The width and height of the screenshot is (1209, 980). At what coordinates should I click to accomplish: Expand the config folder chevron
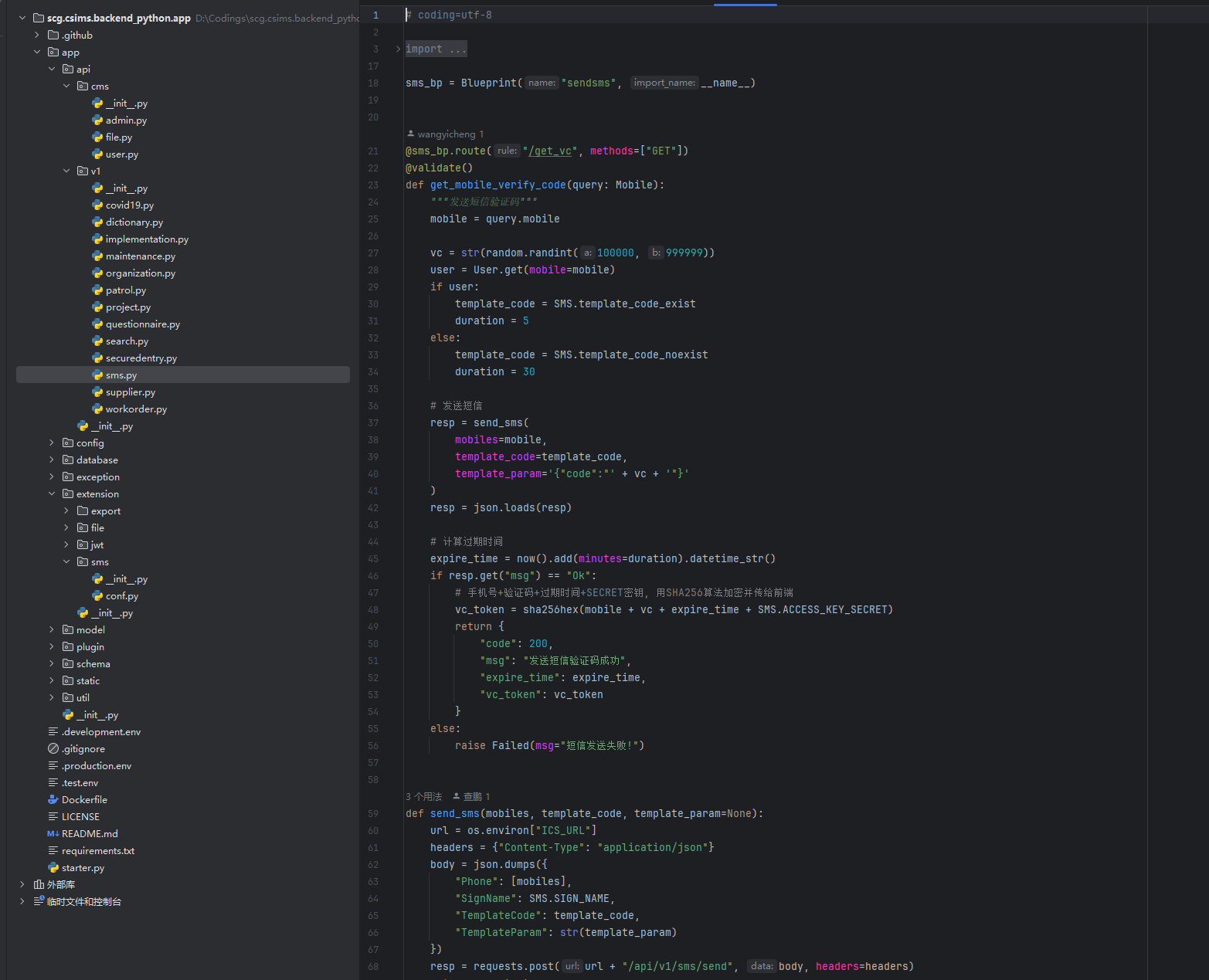click(52, 443)
